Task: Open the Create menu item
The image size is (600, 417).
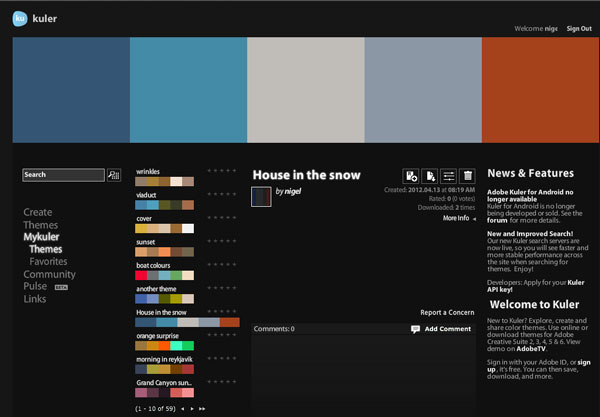Action: coord(38,212)
